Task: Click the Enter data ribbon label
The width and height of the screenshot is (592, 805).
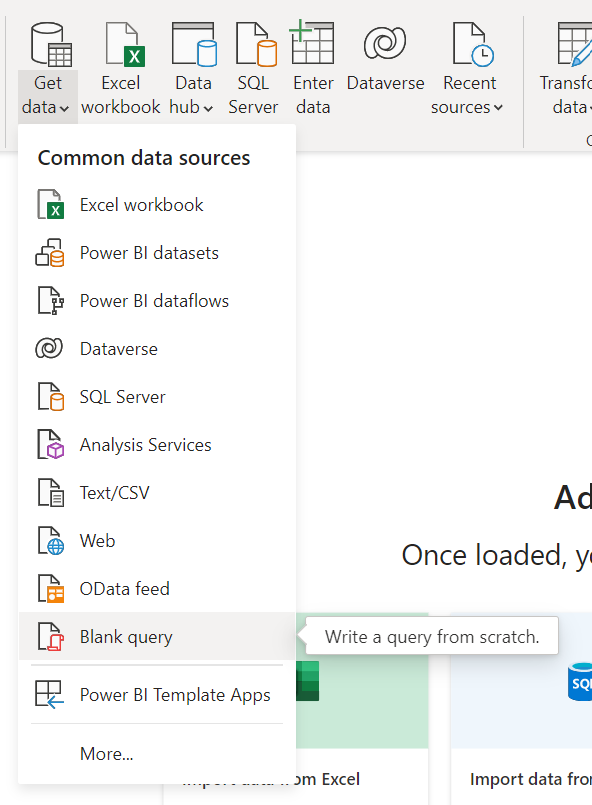Action: coord(313,95)
